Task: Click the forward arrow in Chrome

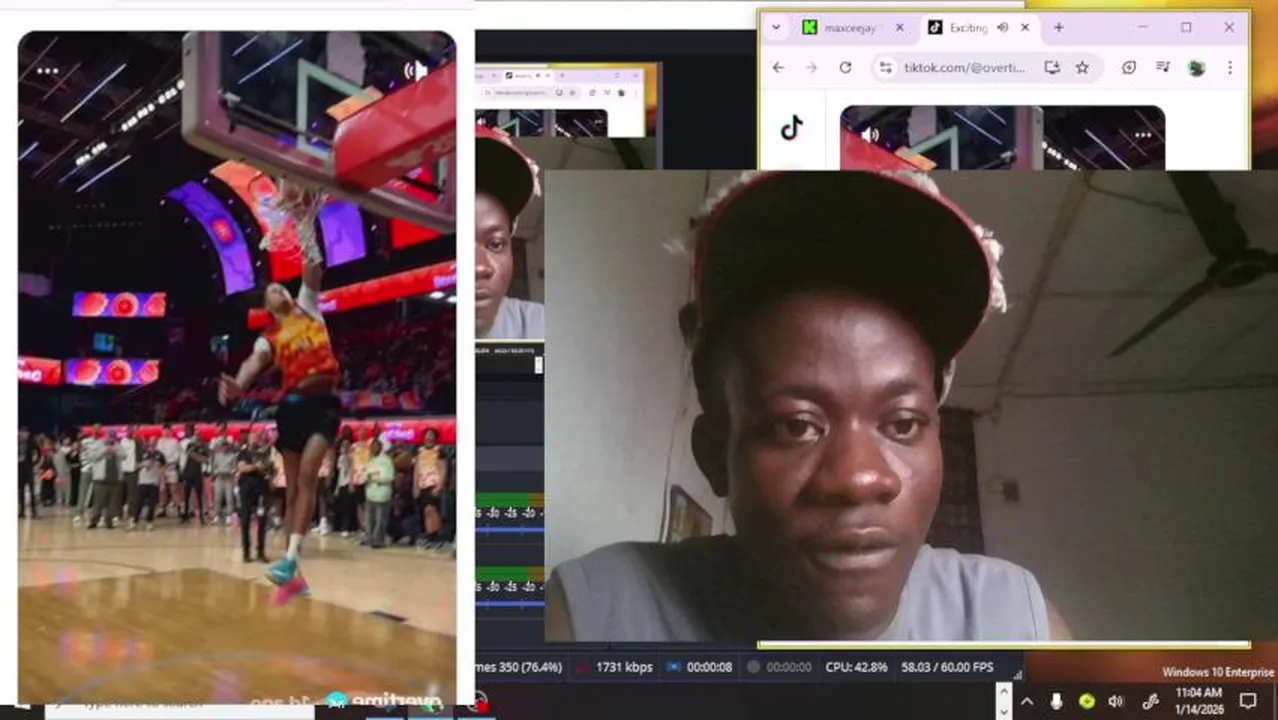Action: pos(811,67)
